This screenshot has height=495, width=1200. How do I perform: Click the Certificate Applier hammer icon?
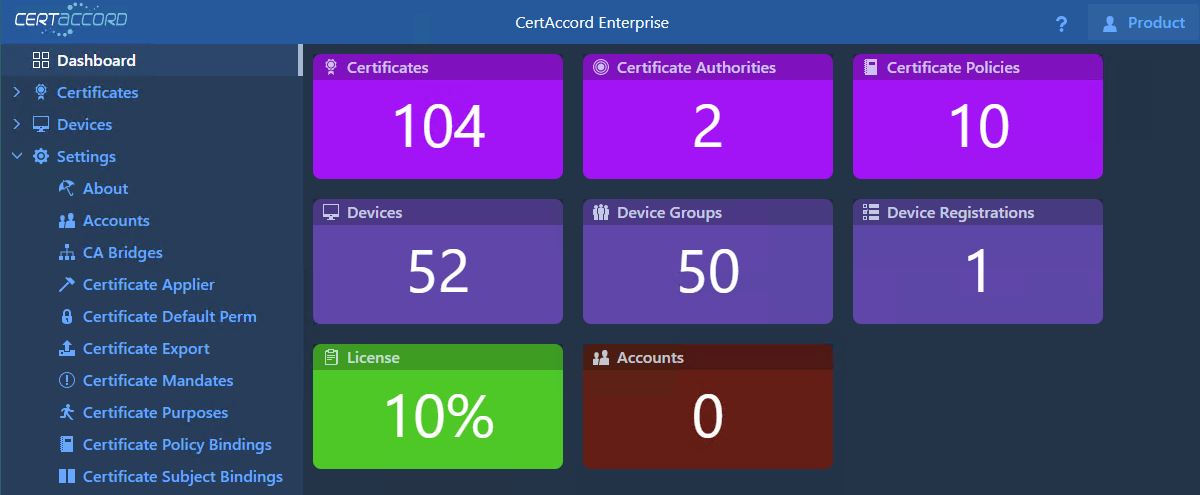coord(67,284)
